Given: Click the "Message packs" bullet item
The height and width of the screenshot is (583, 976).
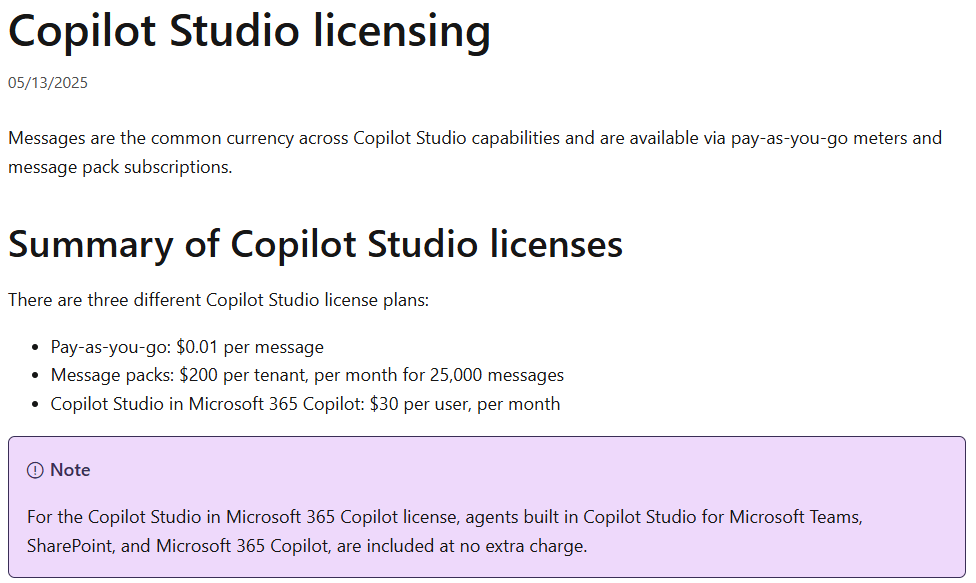Looking at the screenshot, I should point(110,375).
